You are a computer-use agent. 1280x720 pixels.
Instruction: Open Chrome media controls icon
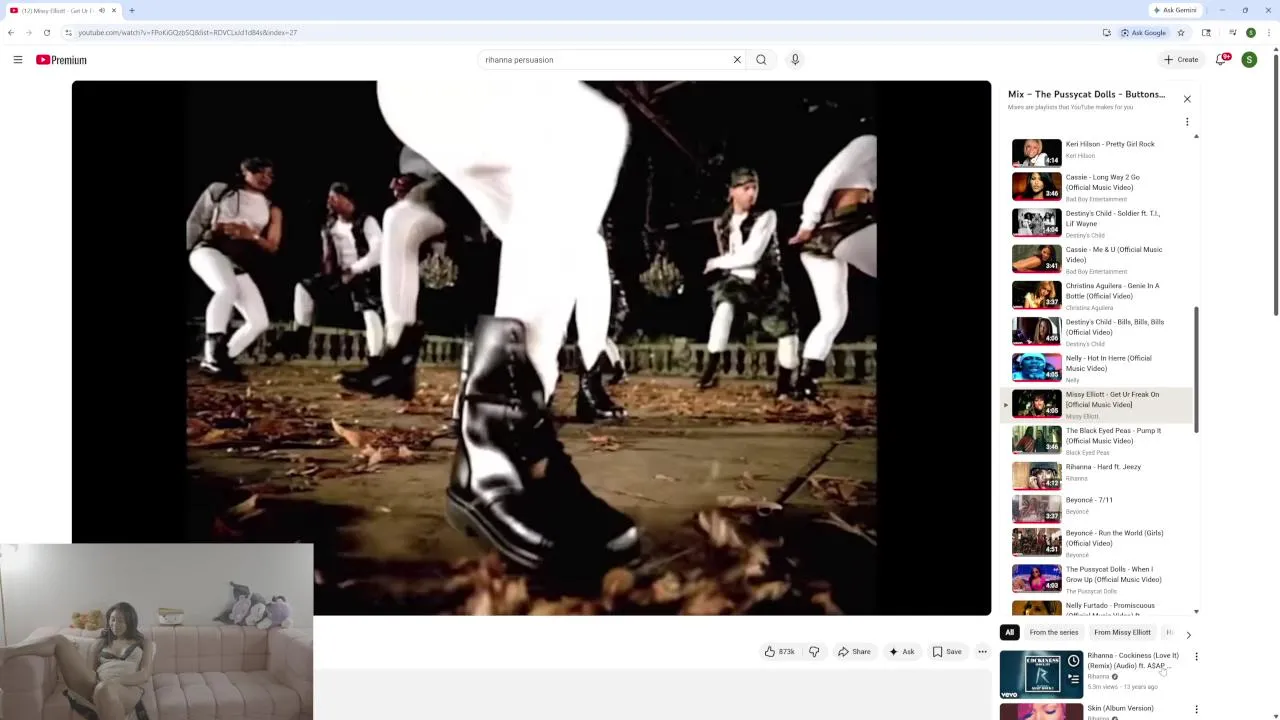point(1233,32)
